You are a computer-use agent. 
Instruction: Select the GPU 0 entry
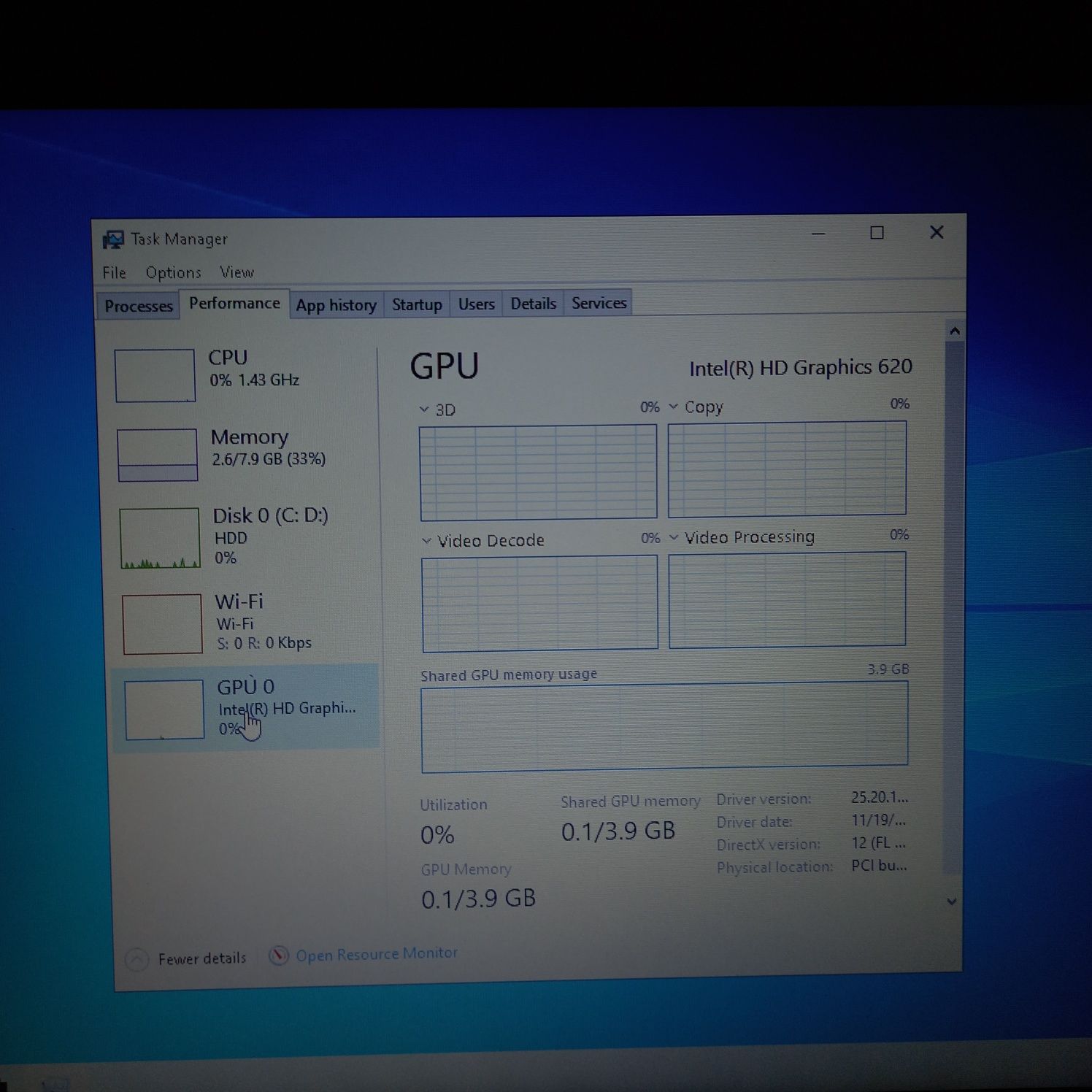tap(247, 707)
